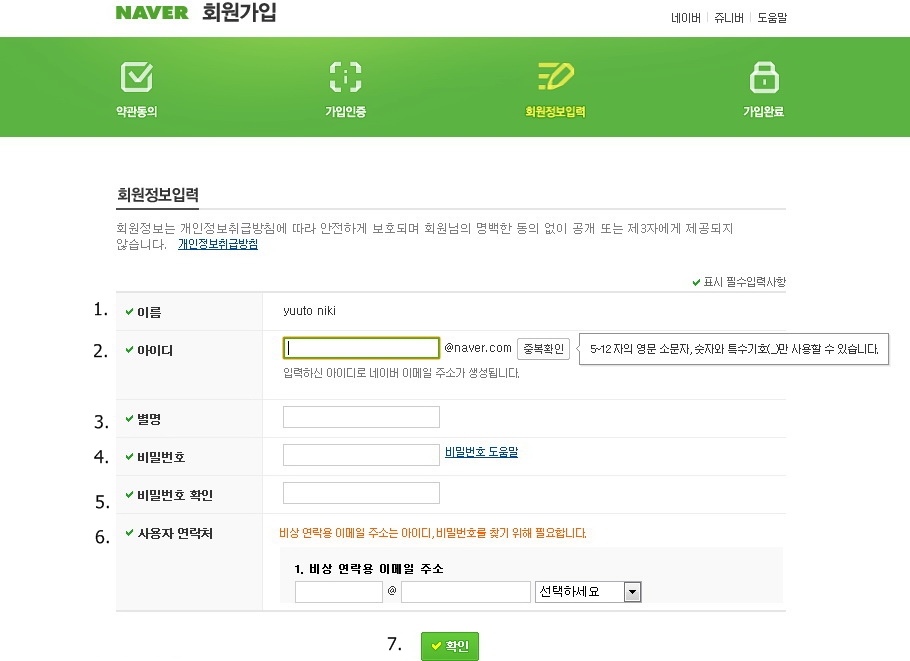910x661 pixels.
Task: Open the 개인정보취급방침 link
Action: click(218, 244)
